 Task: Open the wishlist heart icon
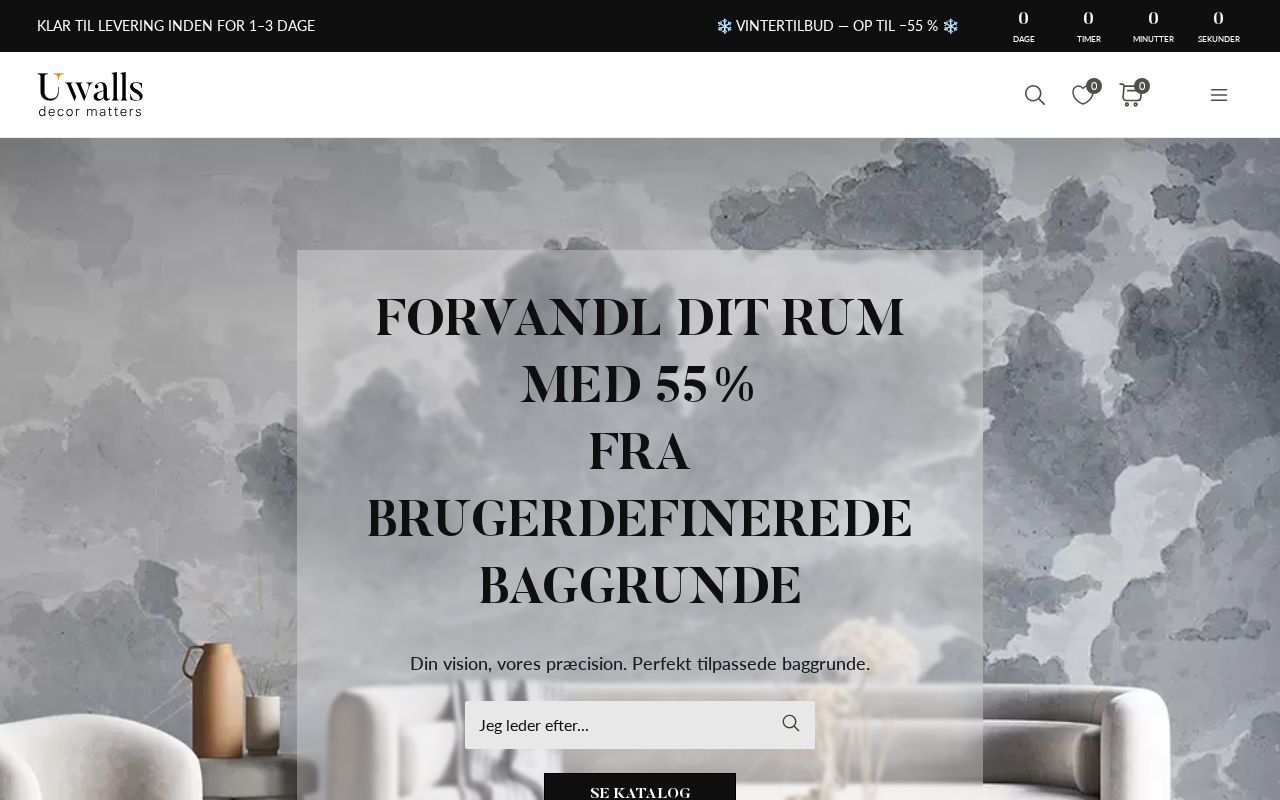click(x=1082, y=95)
